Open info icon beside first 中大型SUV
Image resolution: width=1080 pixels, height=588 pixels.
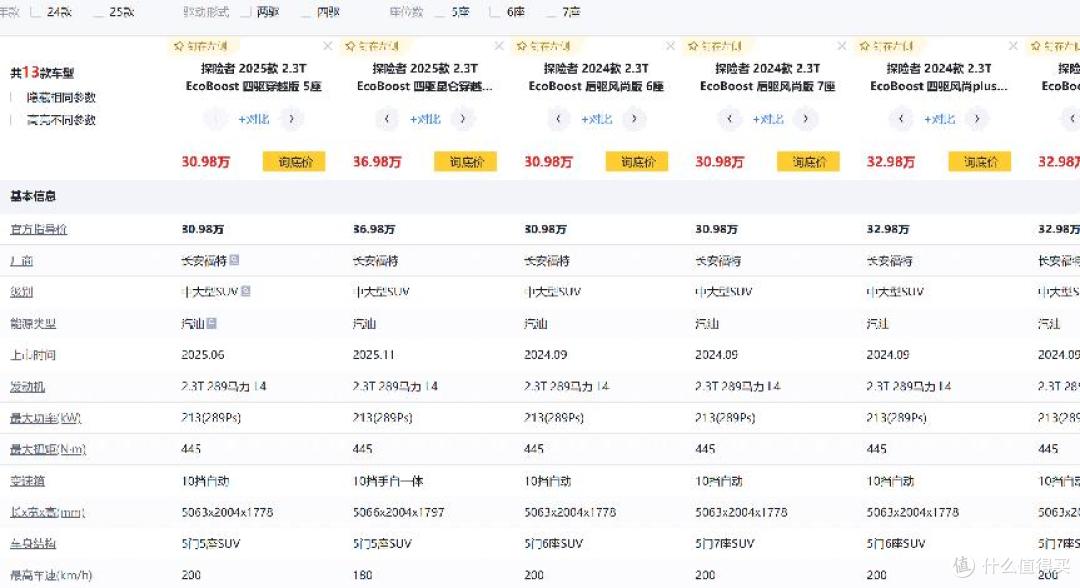coord(246,291)
